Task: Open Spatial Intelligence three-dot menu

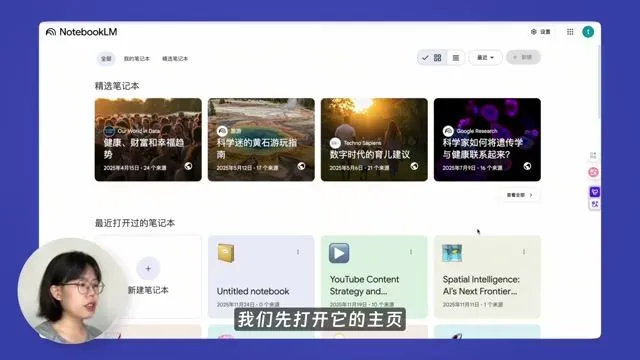Action: (x=524, y=252)
